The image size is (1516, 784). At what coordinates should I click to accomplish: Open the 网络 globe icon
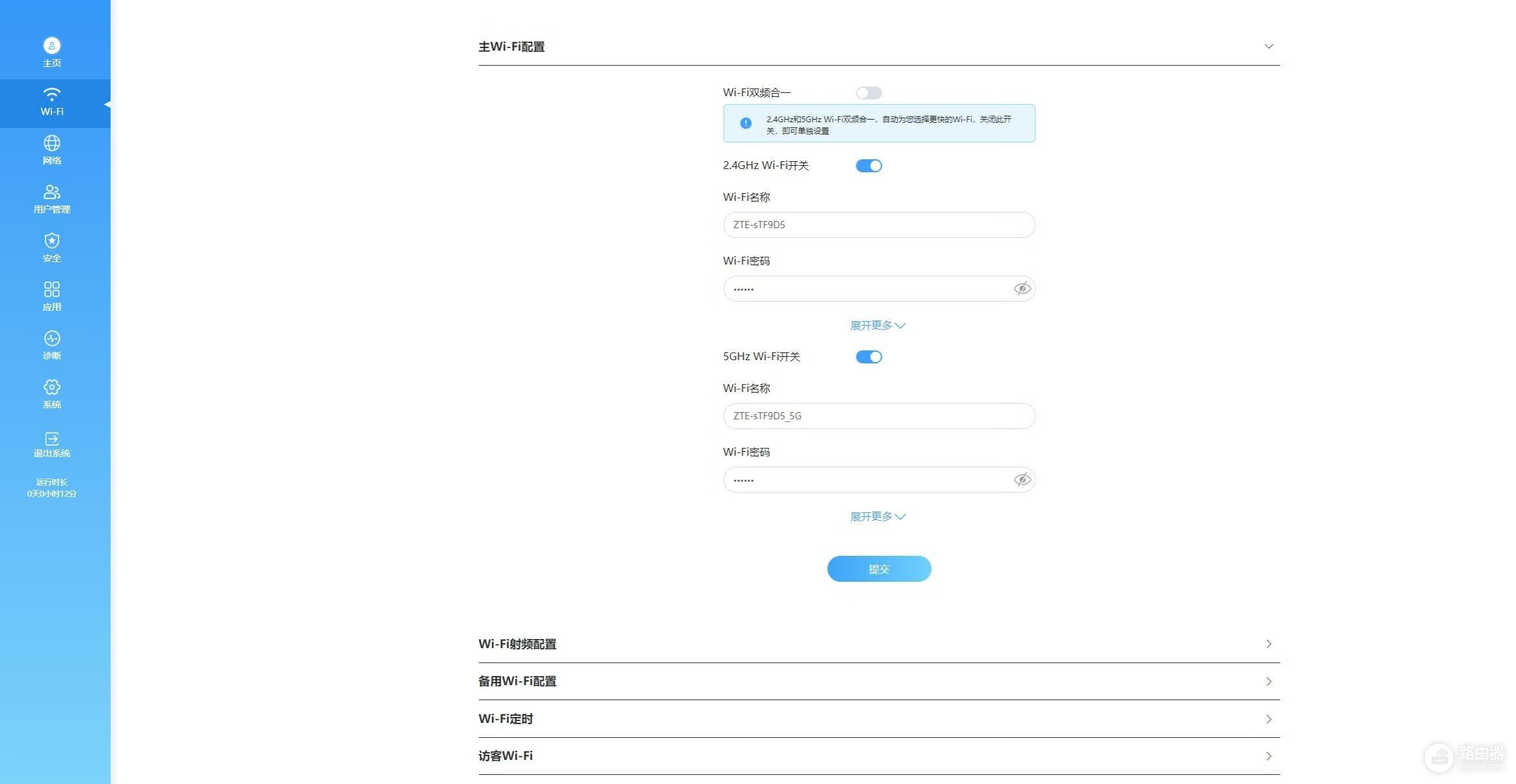(x=52, y=143)
